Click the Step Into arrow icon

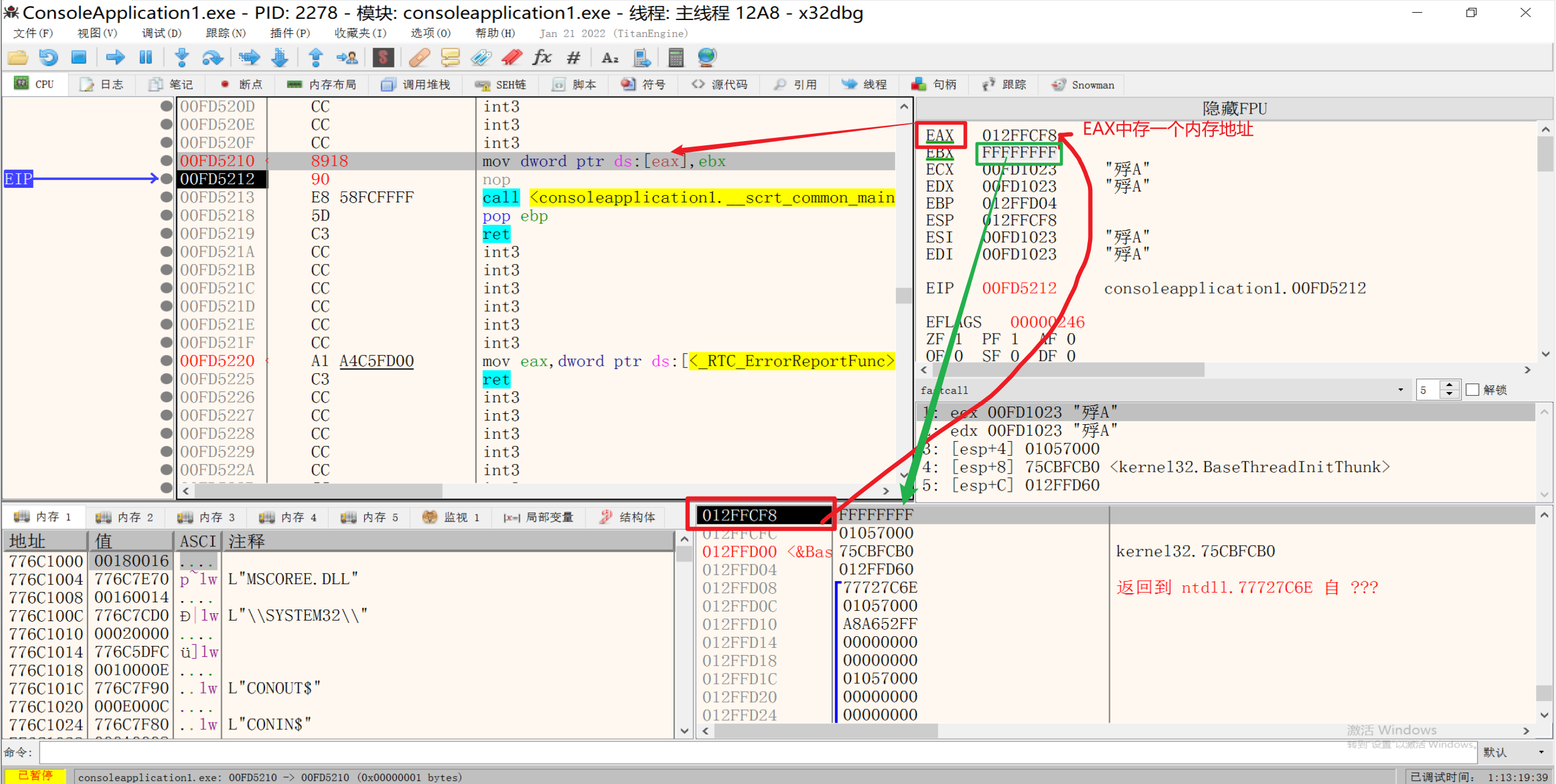pyautogui.click(x=181, y=58)
